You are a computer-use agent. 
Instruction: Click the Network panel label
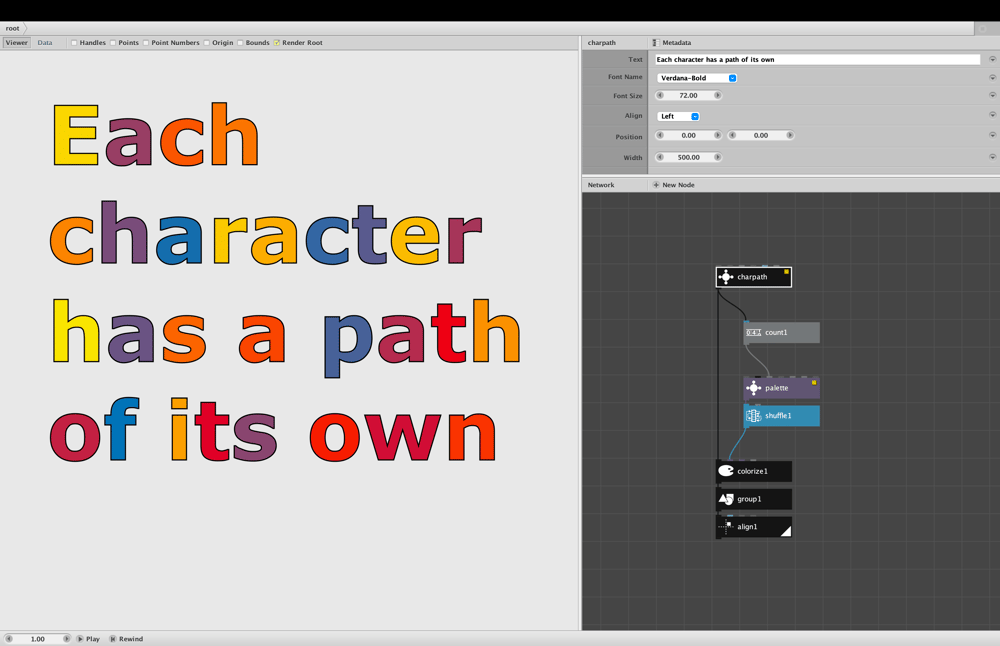tap(601, 185)
